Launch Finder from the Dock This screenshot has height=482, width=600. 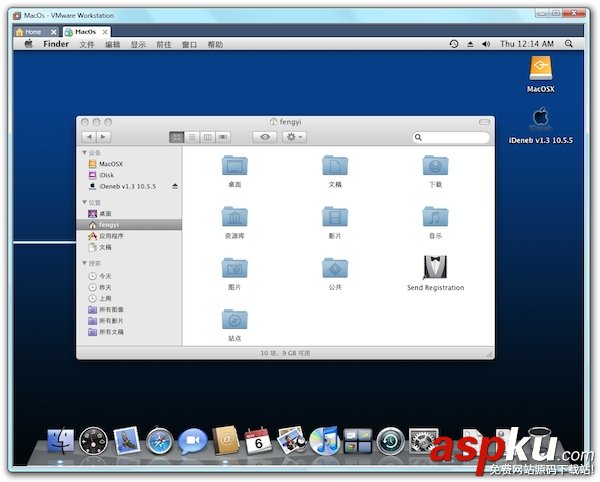click(x=60, y=441)
